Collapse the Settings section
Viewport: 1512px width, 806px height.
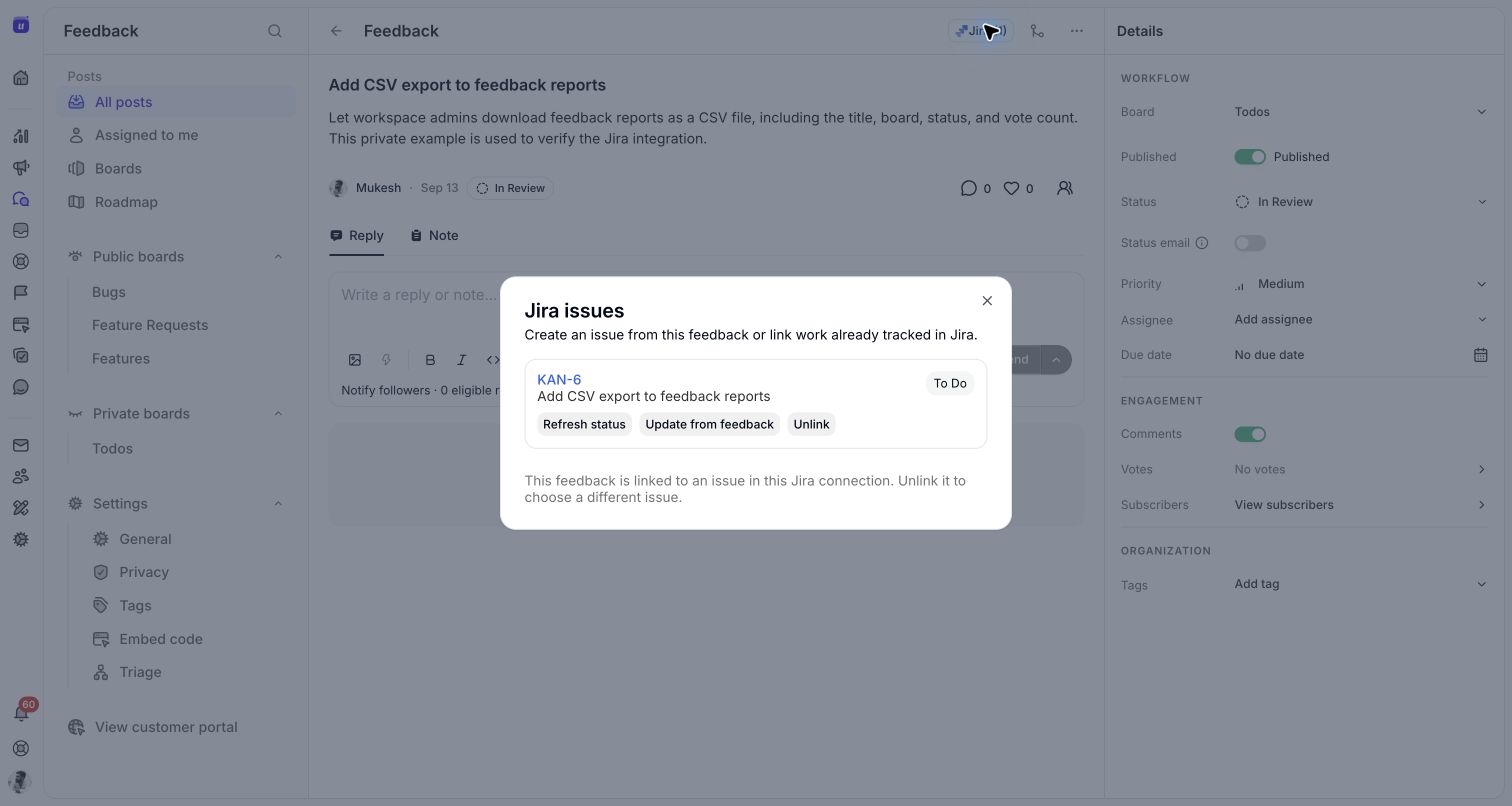click(x=278, y=504)
